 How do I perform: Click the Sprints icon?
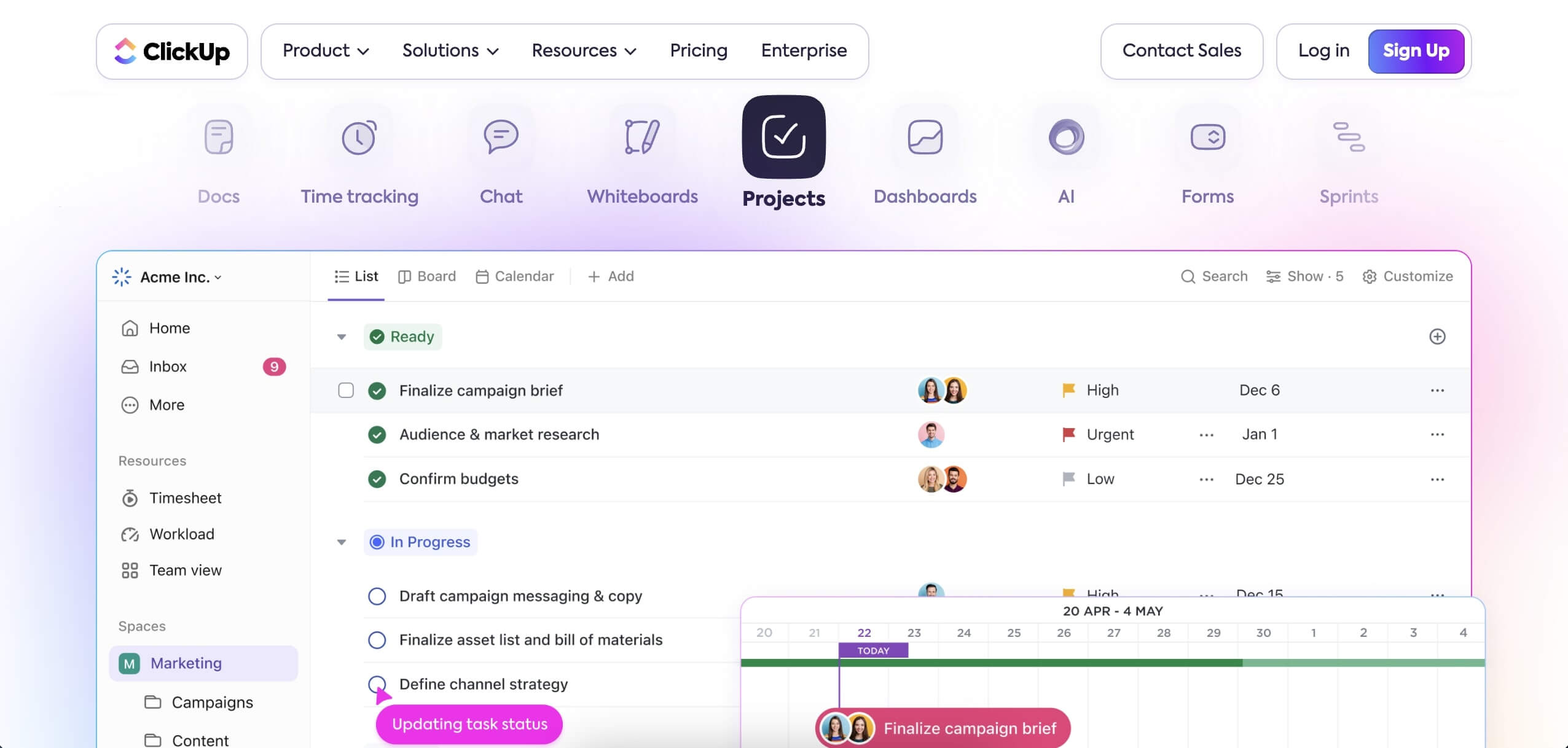[1349, 136]
